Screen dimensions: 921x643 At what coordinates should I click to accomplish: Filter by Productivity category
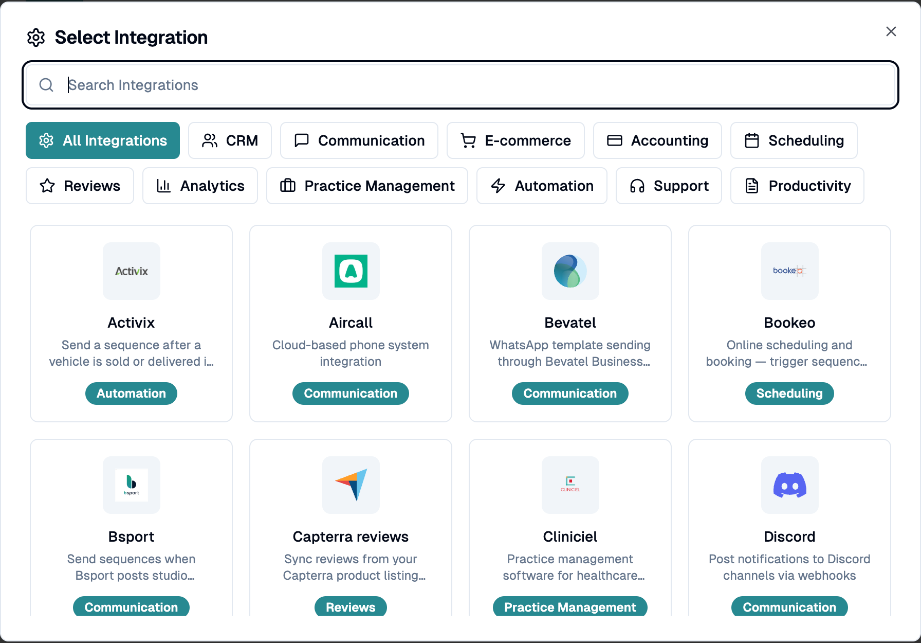797,186
